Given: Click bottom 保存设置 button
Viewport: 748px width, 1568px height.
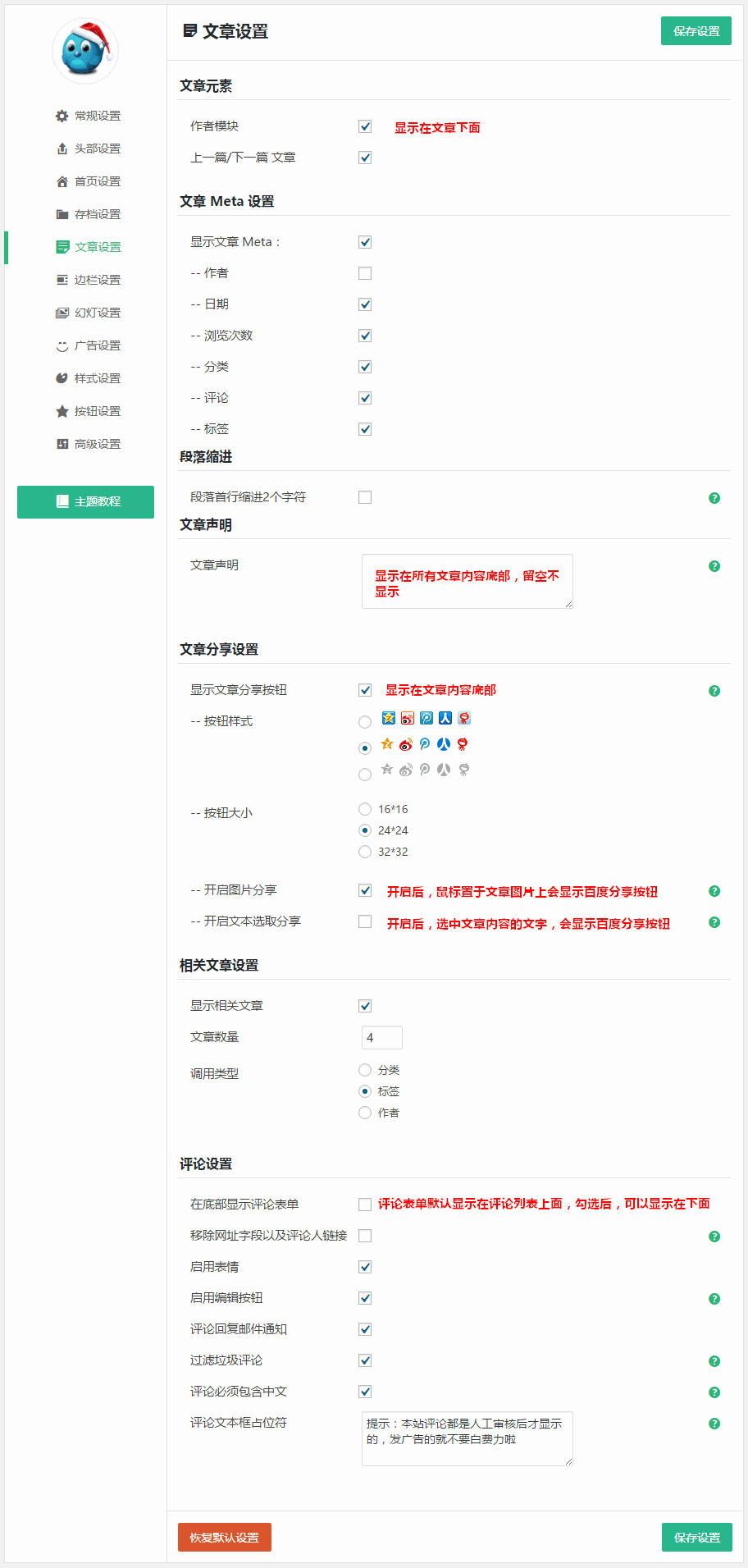Looking at the screenshot, I should pos(696,1538).
